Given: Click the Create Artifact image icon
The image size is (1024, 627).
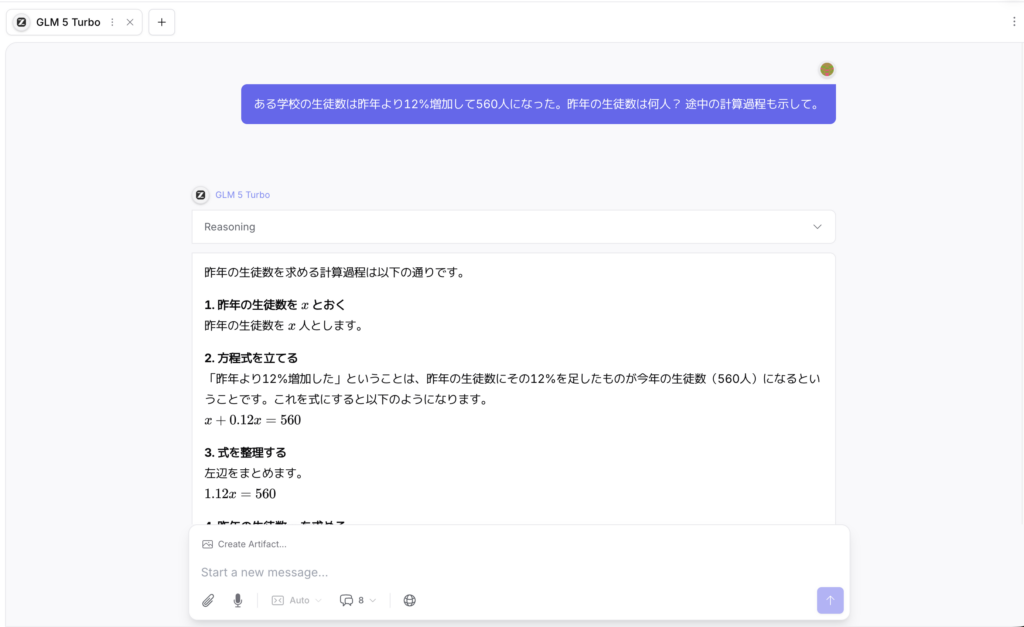Looking at the screenshot, I should [x=207, y=544].
